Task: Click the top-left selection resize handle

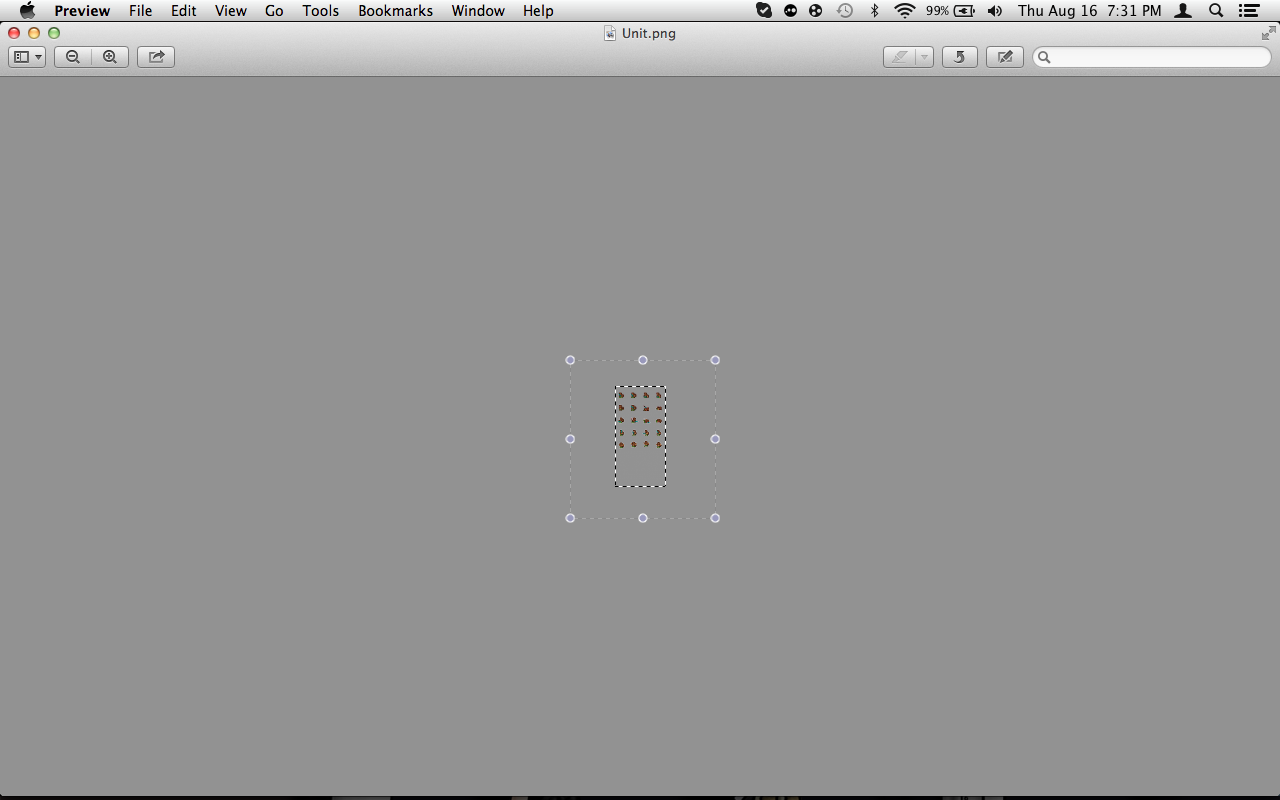Action: [570, 360]
